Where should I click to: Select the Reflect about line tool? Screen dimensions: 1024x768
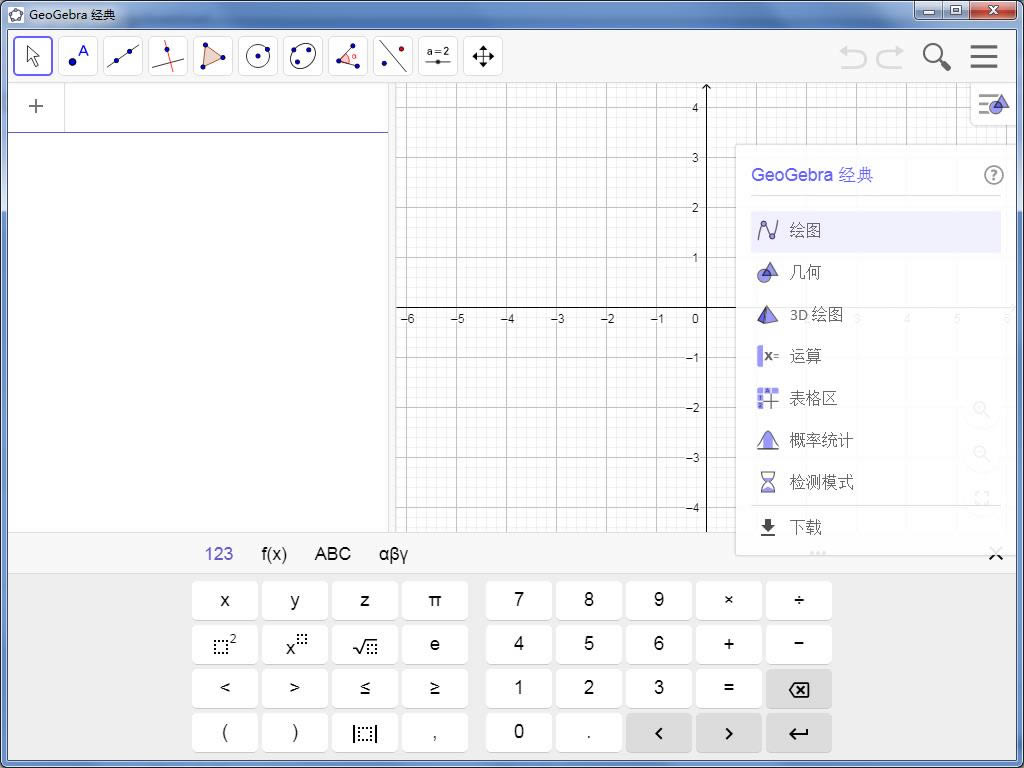[x=393, y=56]
